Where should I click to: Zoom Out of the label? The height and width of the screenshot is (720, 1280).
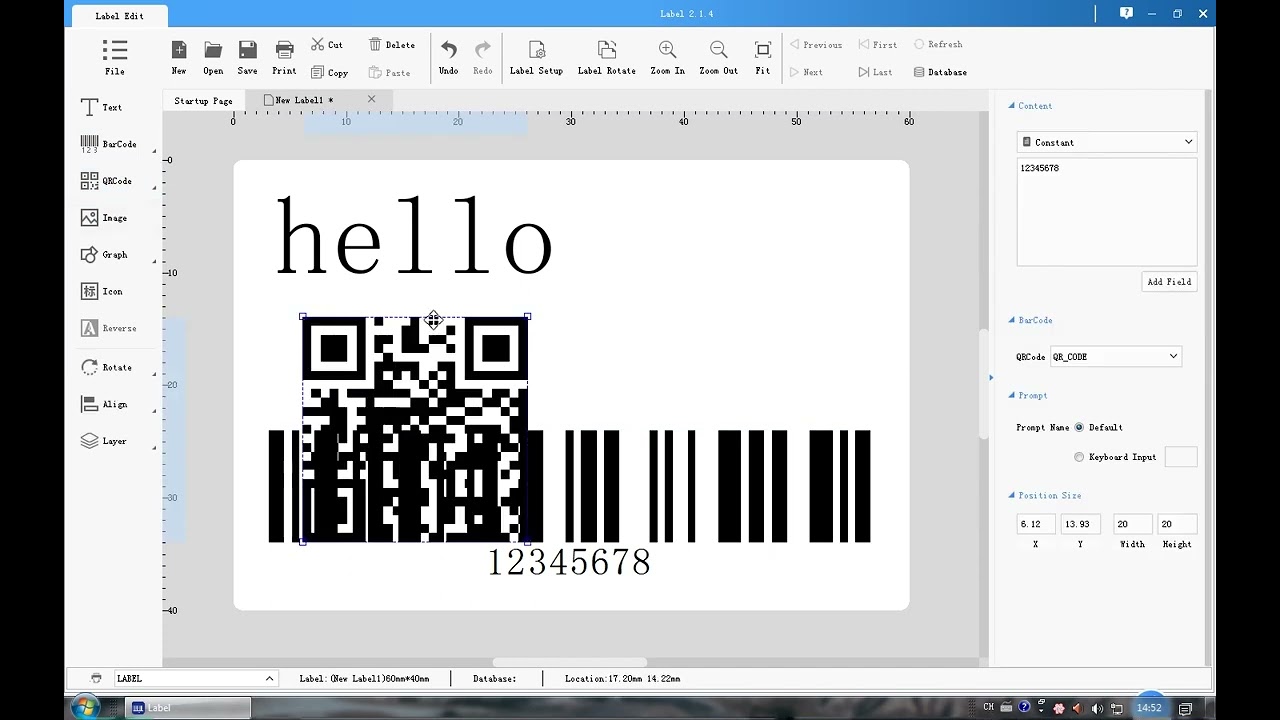coord(718,57)
